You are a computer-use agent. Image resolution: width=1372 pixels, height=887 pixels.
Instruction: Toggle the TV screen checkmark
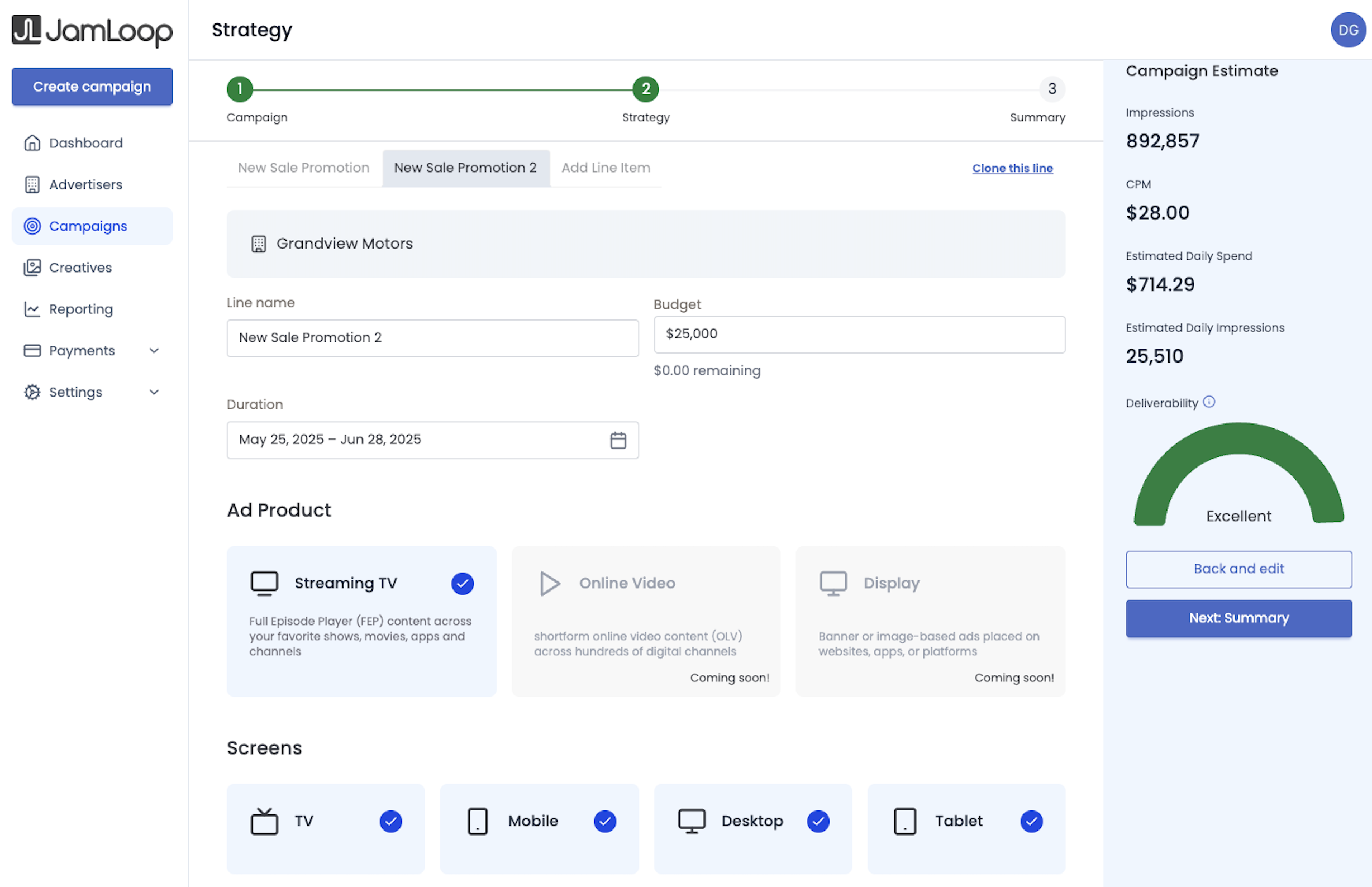(x=390, y=821)
